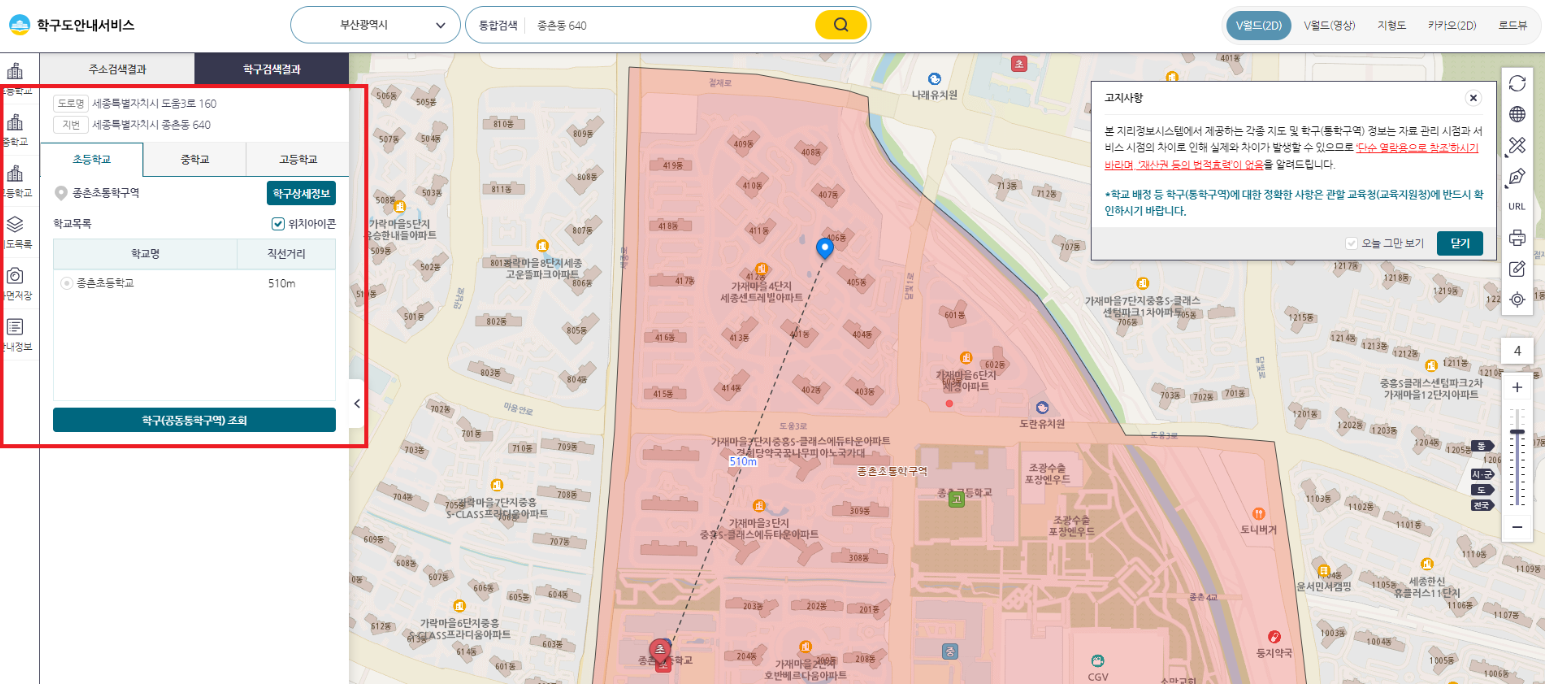The height and width of the screenshot is (688, 1546).
Task: Click the URL sharing icon on the right
Action: (x=1517, y=206)
